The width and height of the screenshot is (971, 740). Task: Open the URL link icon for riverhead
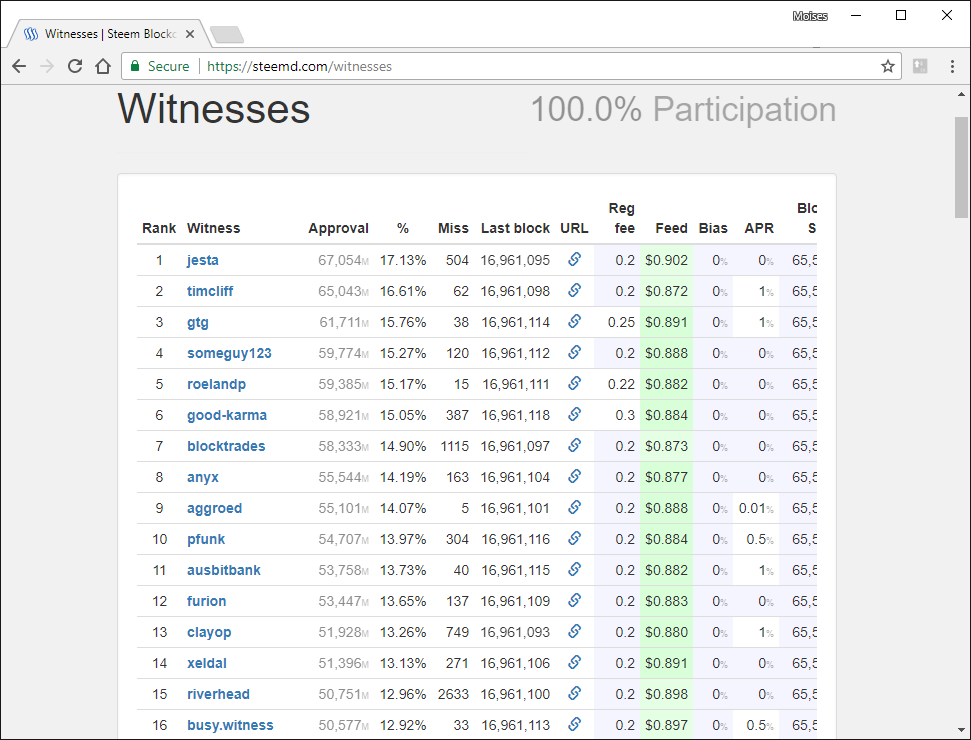pos(574,694)
